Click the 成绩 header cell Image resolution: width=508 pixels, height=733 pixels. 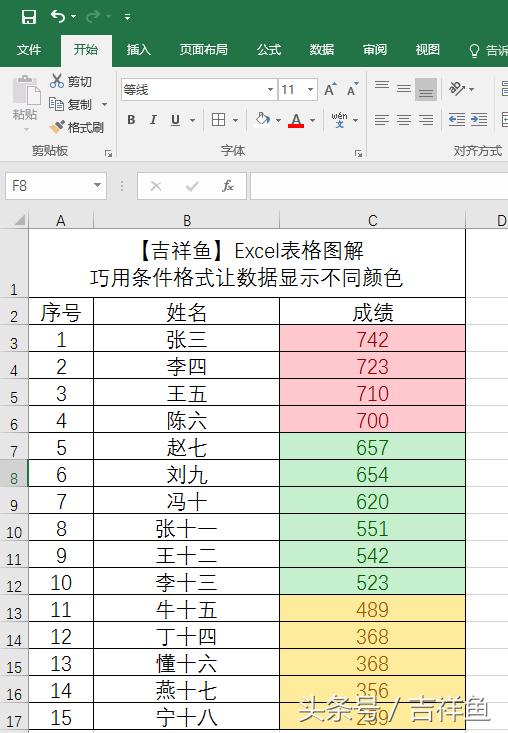click(372, 311)
